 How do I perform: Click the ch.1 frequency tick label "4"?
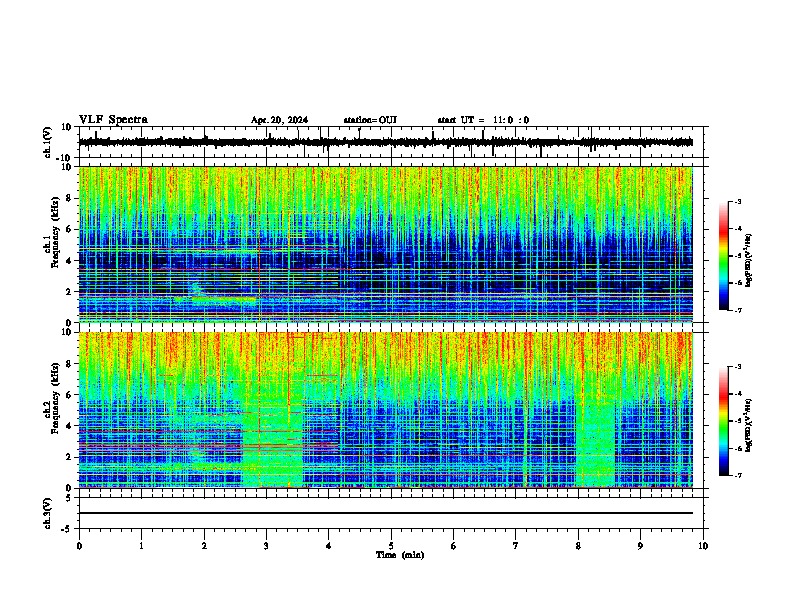(x=70, y=261)
